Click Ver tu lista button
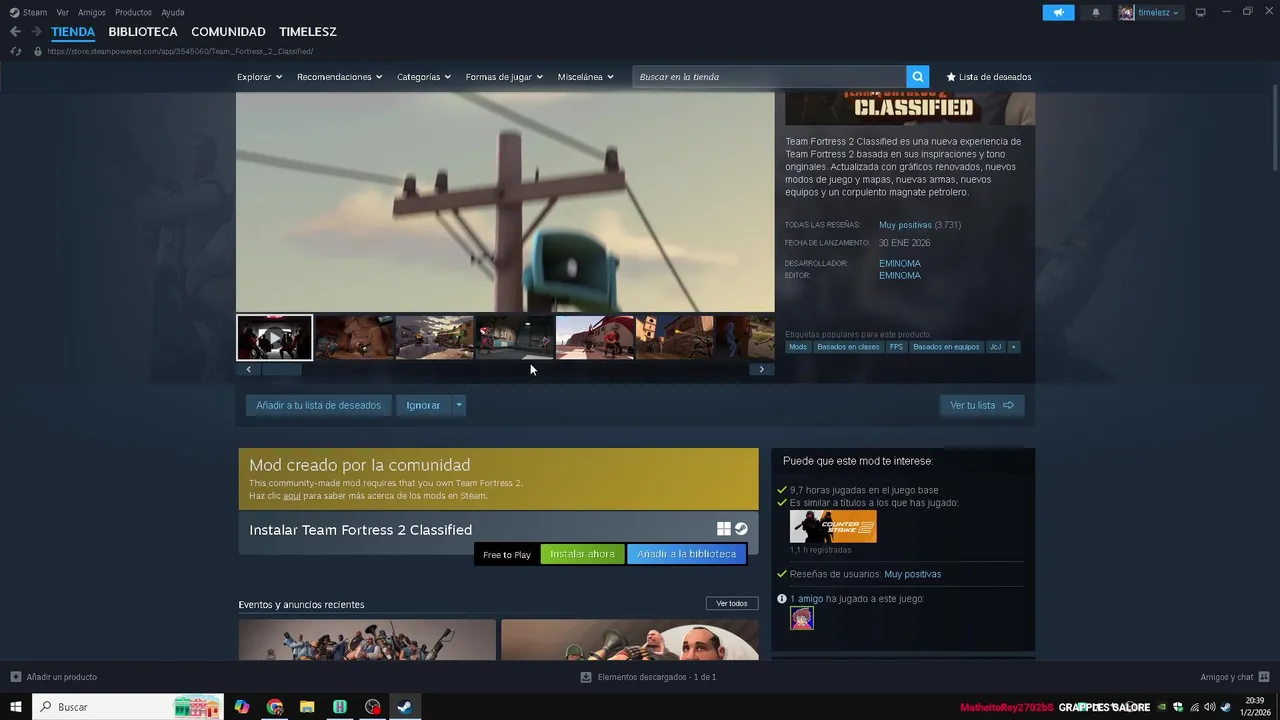Viewport: 1280px width, 720px height. pos(982,405)
